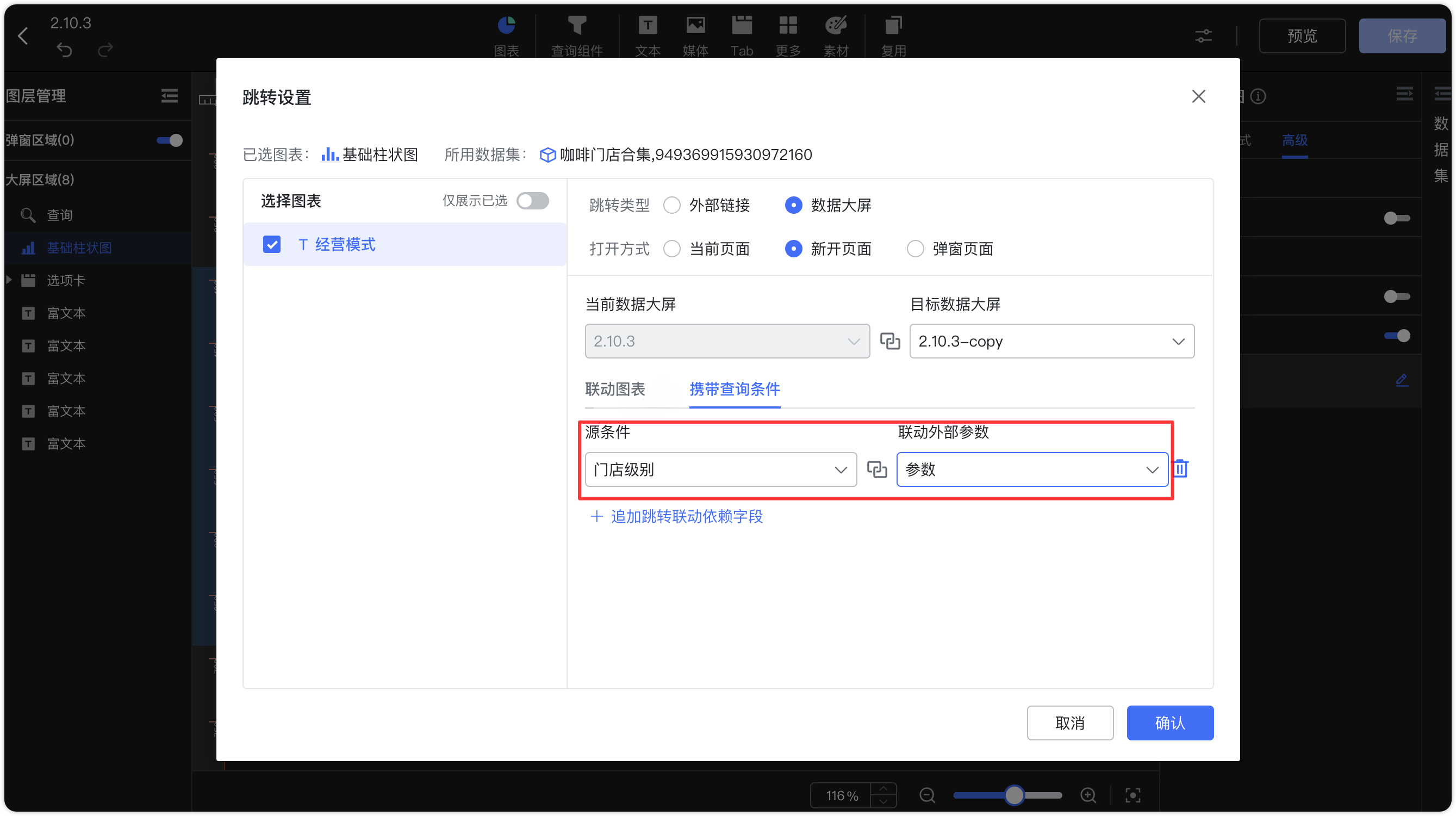Select the 弹窗页面 radio button

click(915, 249)
